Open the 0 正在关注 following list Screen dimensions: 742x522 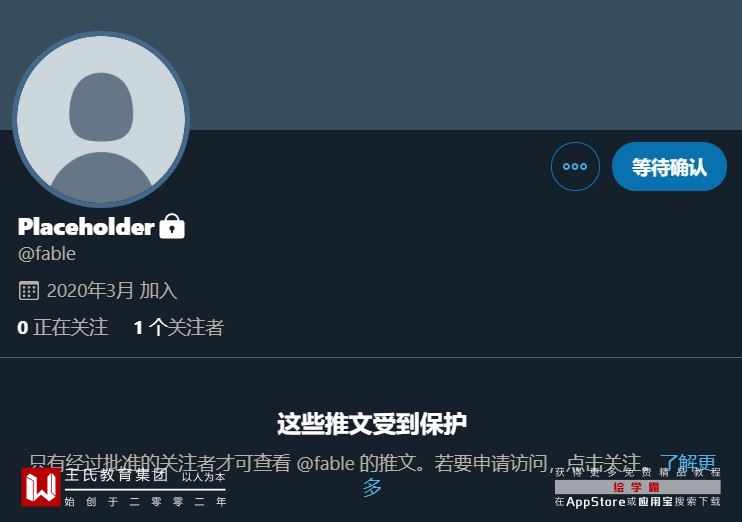click(x=62, y=327)
